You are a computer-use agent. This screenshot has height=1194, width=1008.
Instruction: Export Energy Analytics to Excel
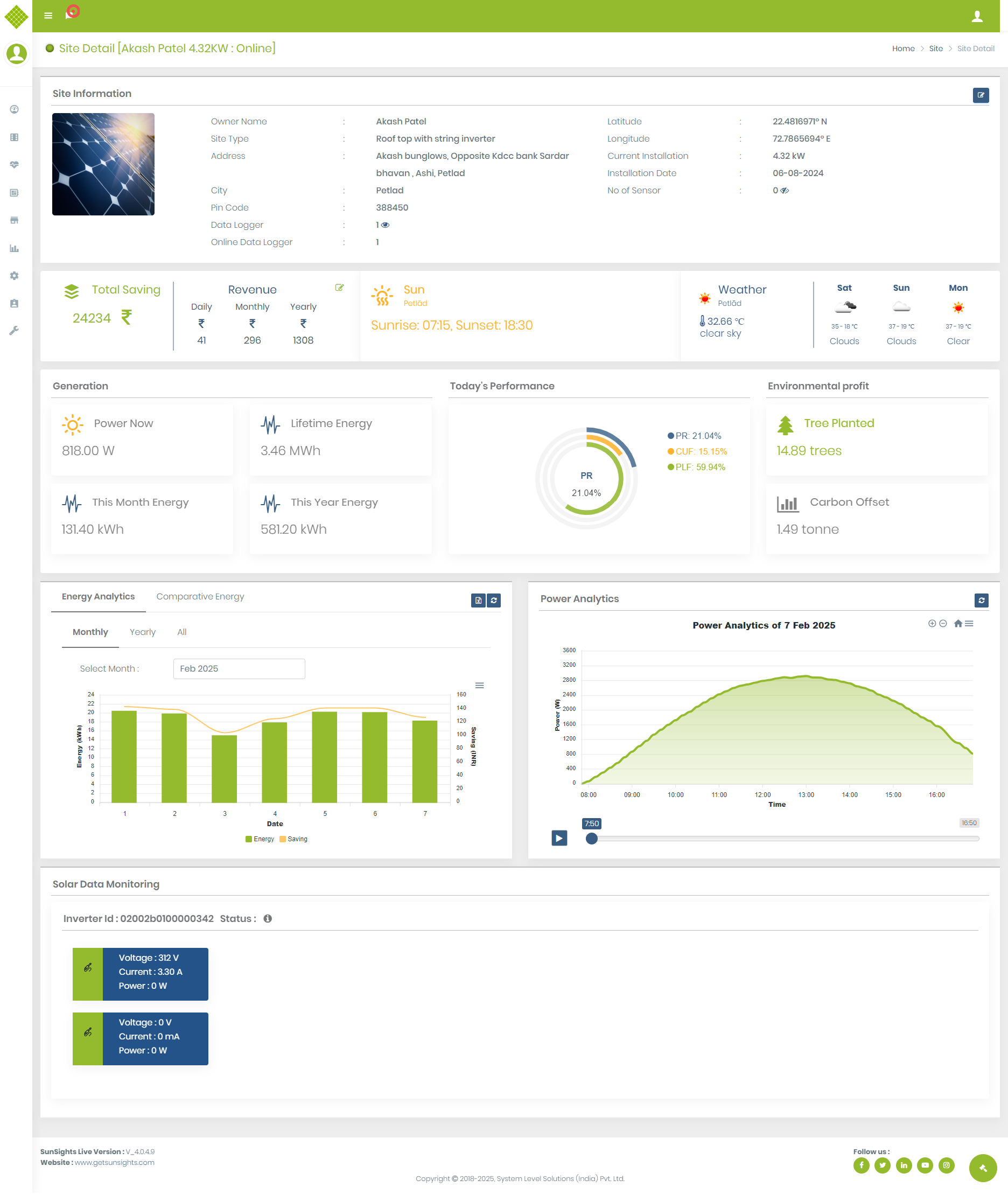[x=478, y=600]
